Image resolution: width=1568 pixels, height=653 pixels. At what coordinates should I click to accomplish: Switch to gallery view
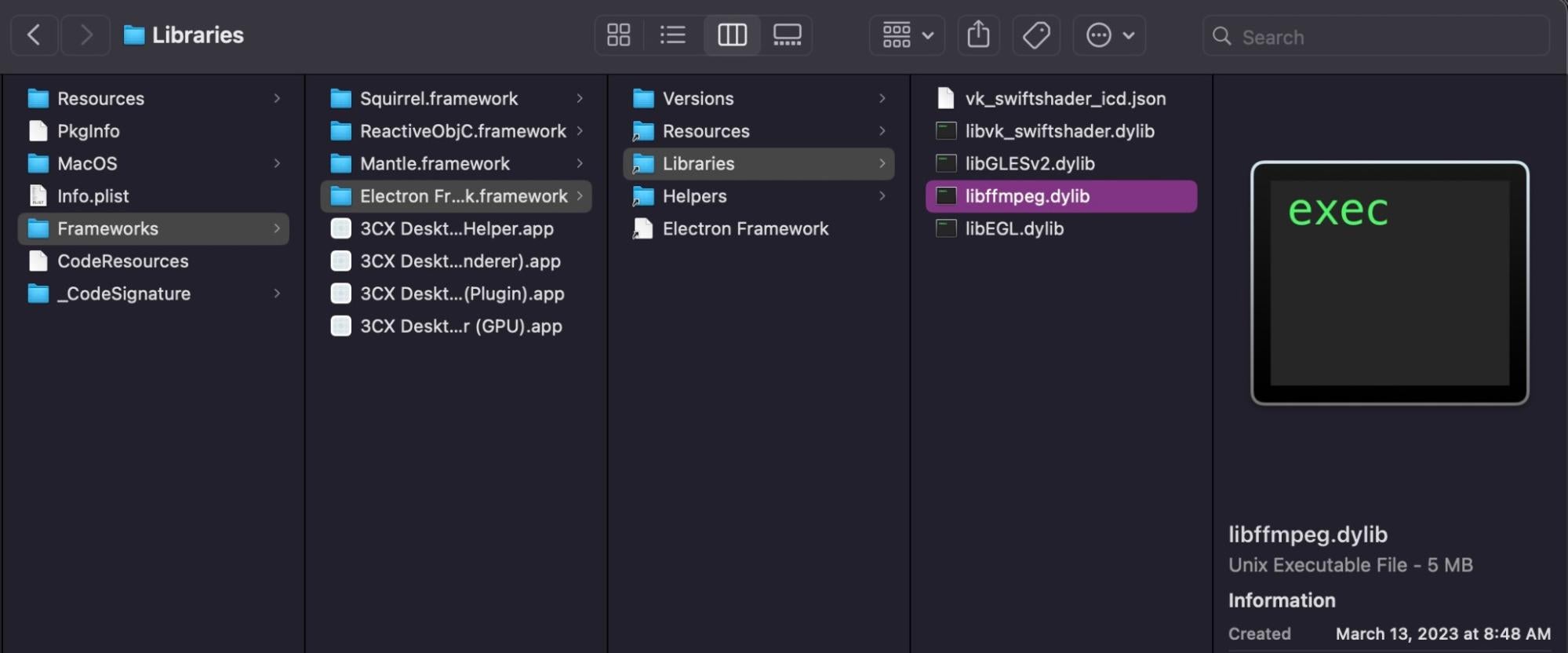point(787,35)
